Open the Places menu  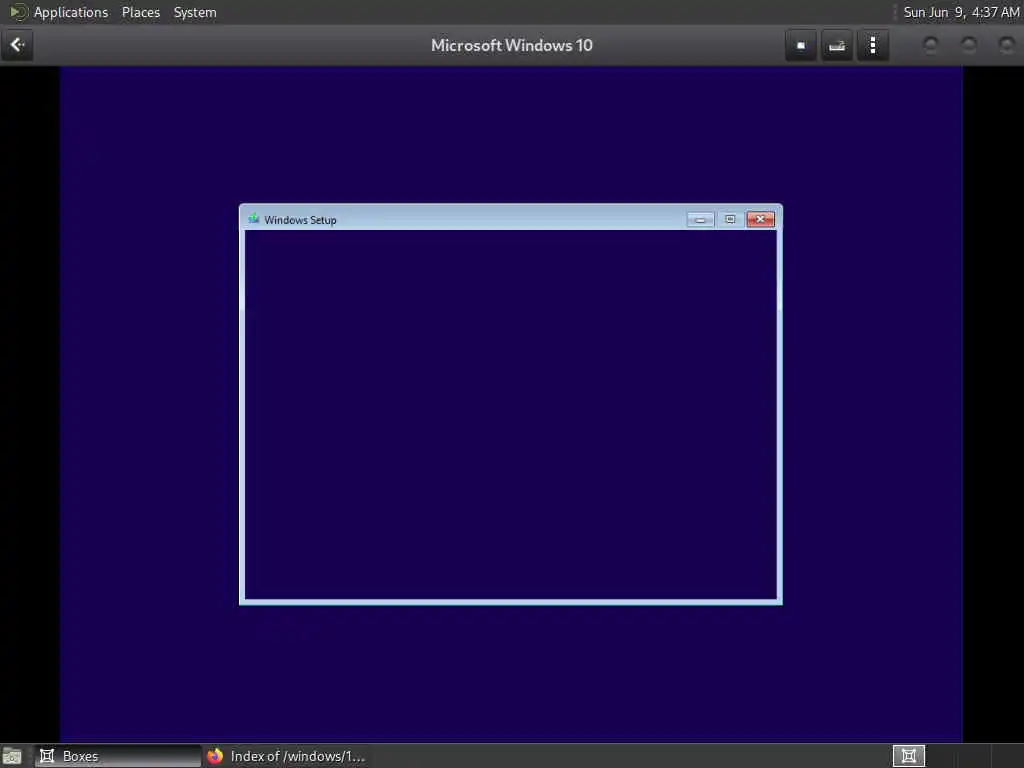pos(140,12)
